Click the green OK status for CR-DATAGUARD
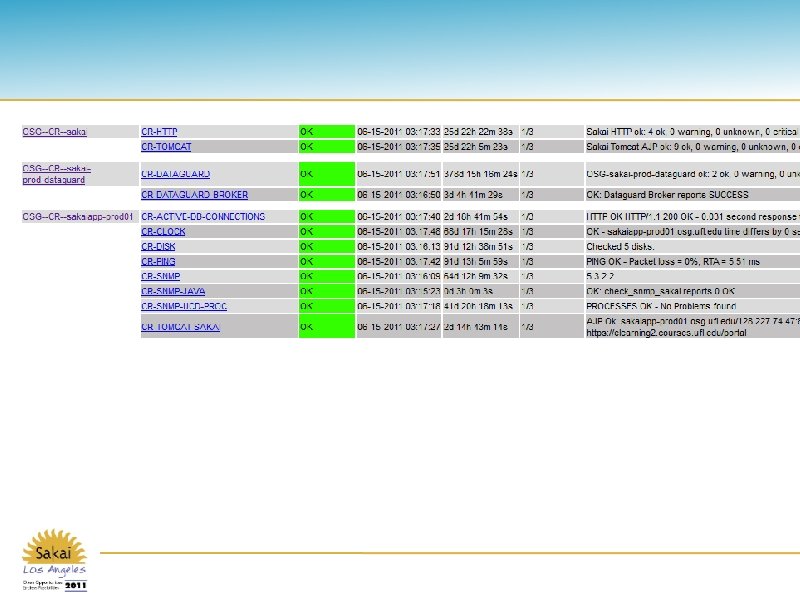The height and width of the screenshot is (600, 800). (x=327, y=174)
